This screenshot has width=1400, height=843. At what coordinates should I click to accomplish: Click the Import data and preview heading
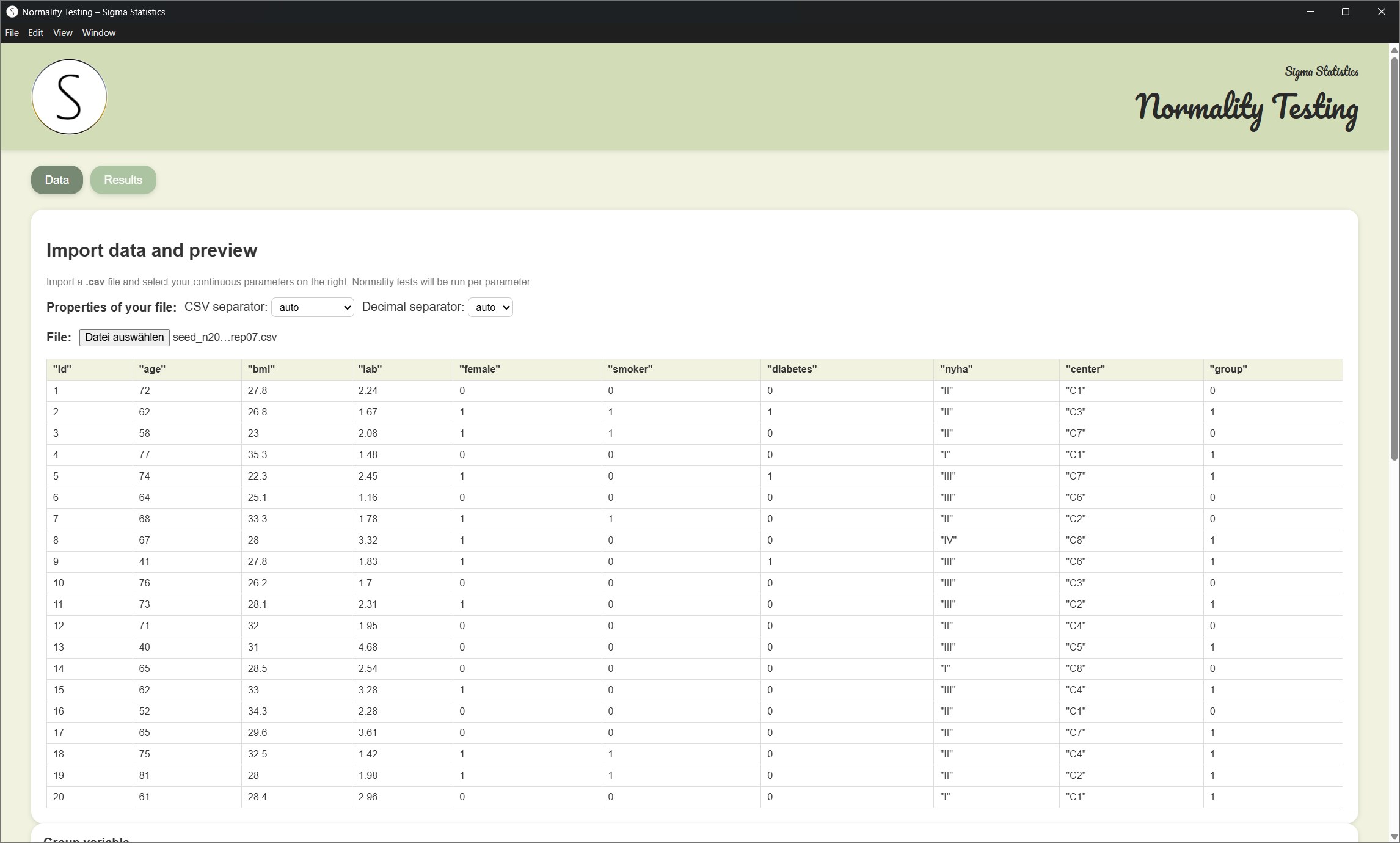tap(152, 250)
